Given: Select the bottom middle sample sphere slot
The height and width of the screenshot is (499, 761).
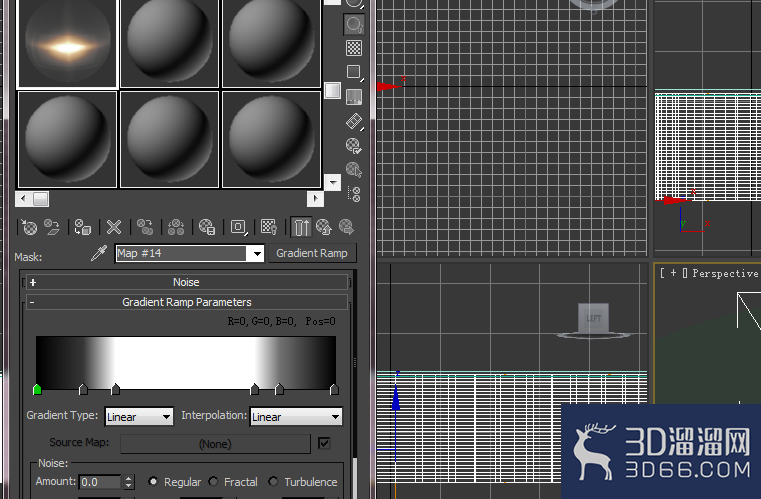Looking at the screenshot, I should [169, 139].
